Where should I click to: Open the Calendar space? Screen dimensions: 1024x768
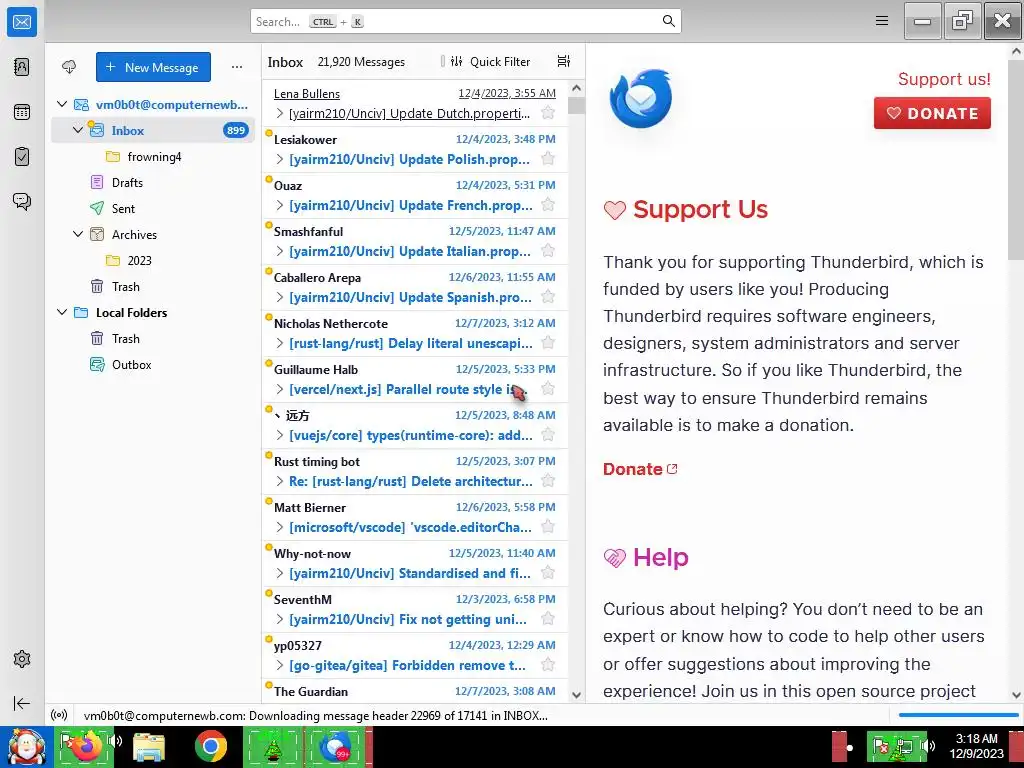[x=22, y=112]
